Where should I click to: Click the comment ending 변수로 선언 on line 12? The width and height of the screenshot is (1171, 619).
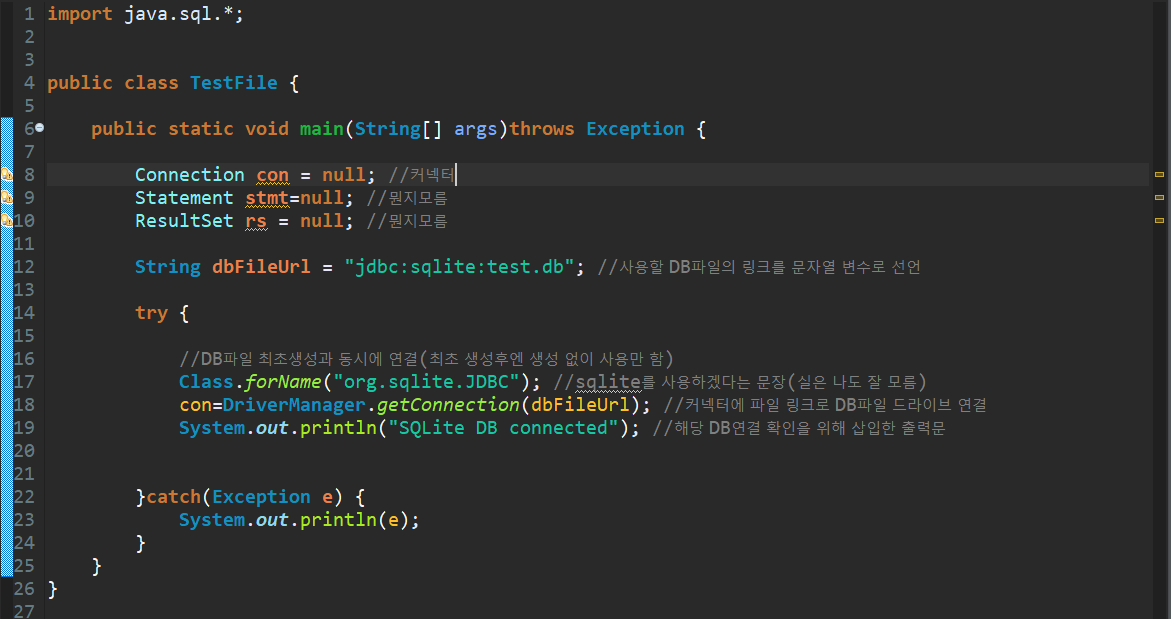coord(759,267)
